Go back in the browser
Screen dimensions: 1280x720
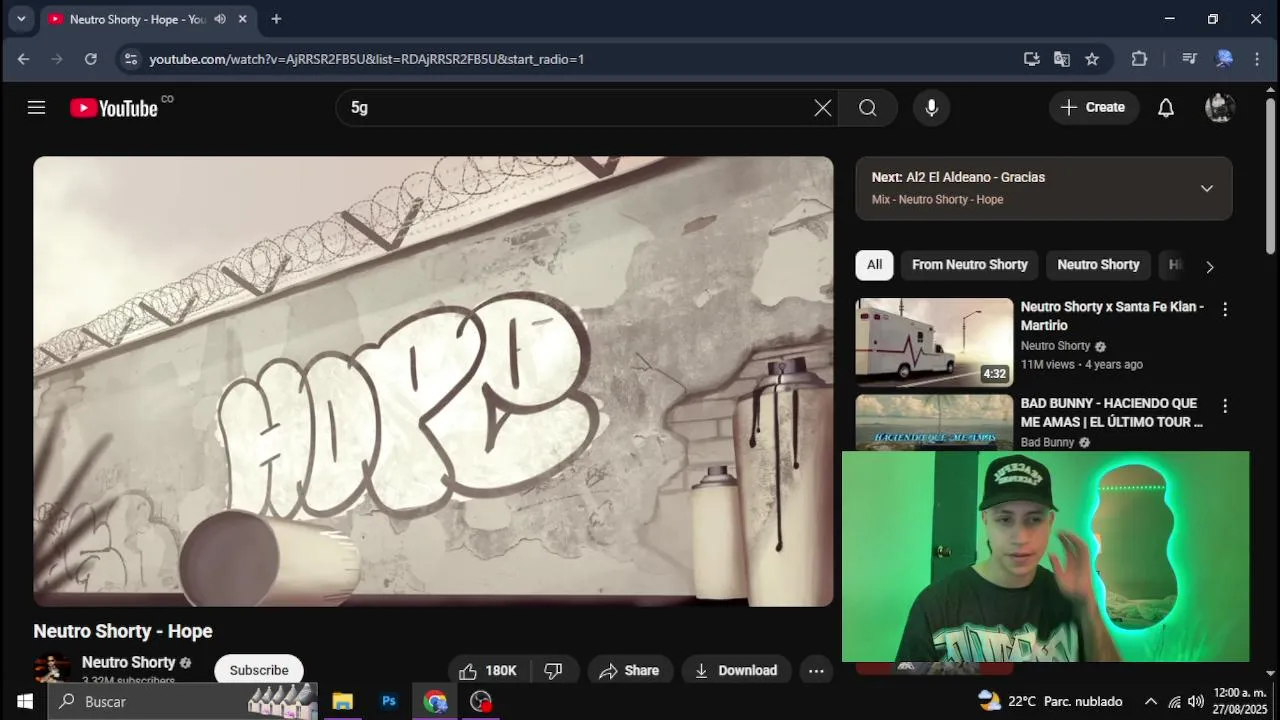tap(23, 59)
